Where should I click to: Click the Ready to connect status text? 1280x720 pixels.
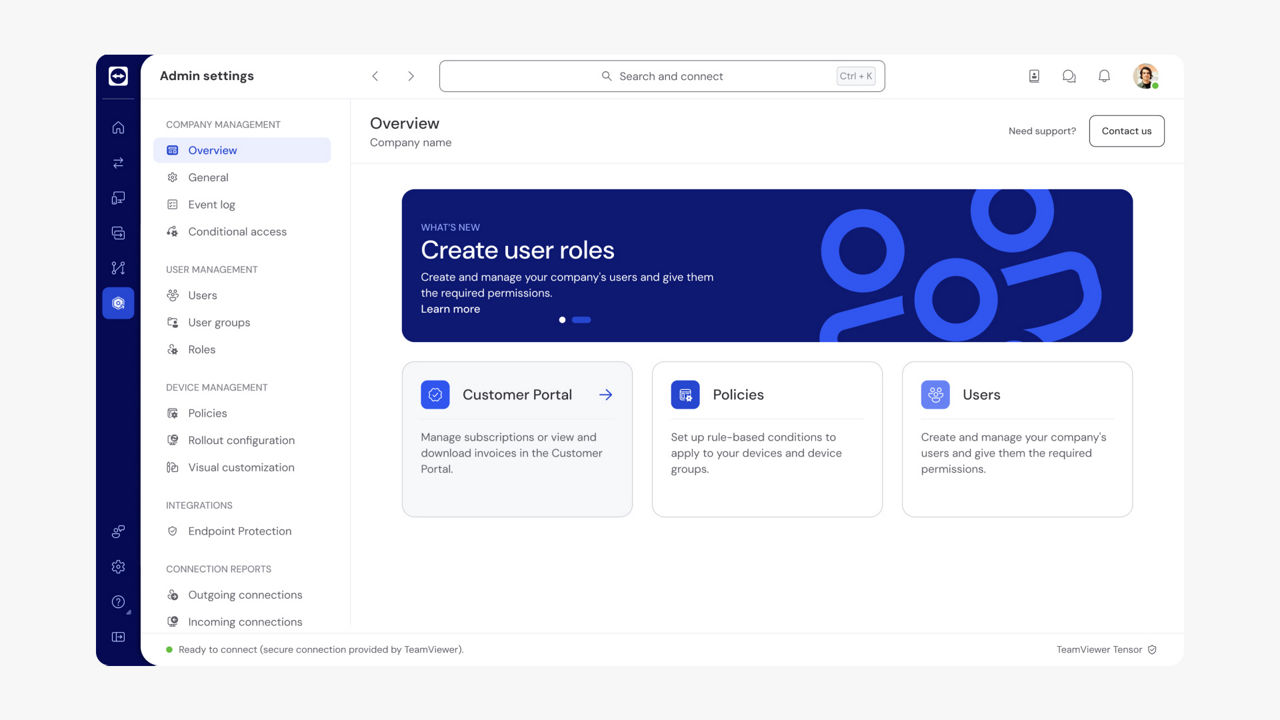coord(321,650)
